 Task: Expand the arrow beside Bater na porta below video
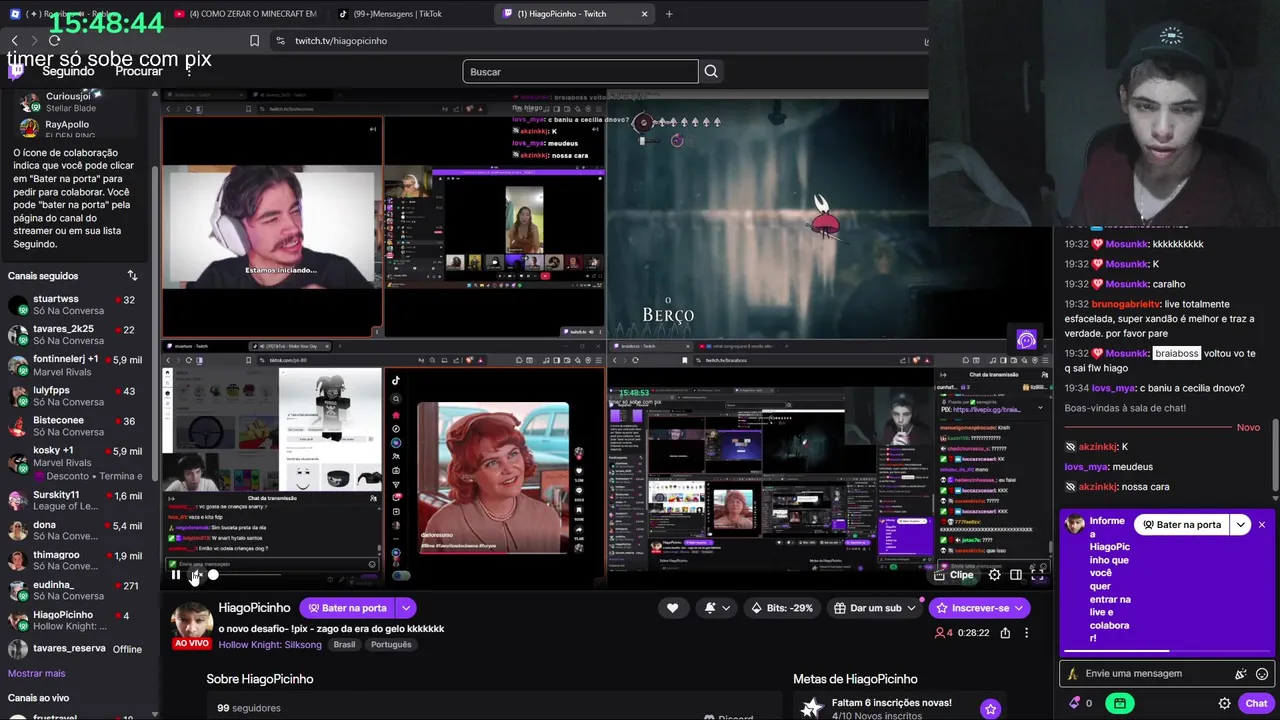point(406,608)
